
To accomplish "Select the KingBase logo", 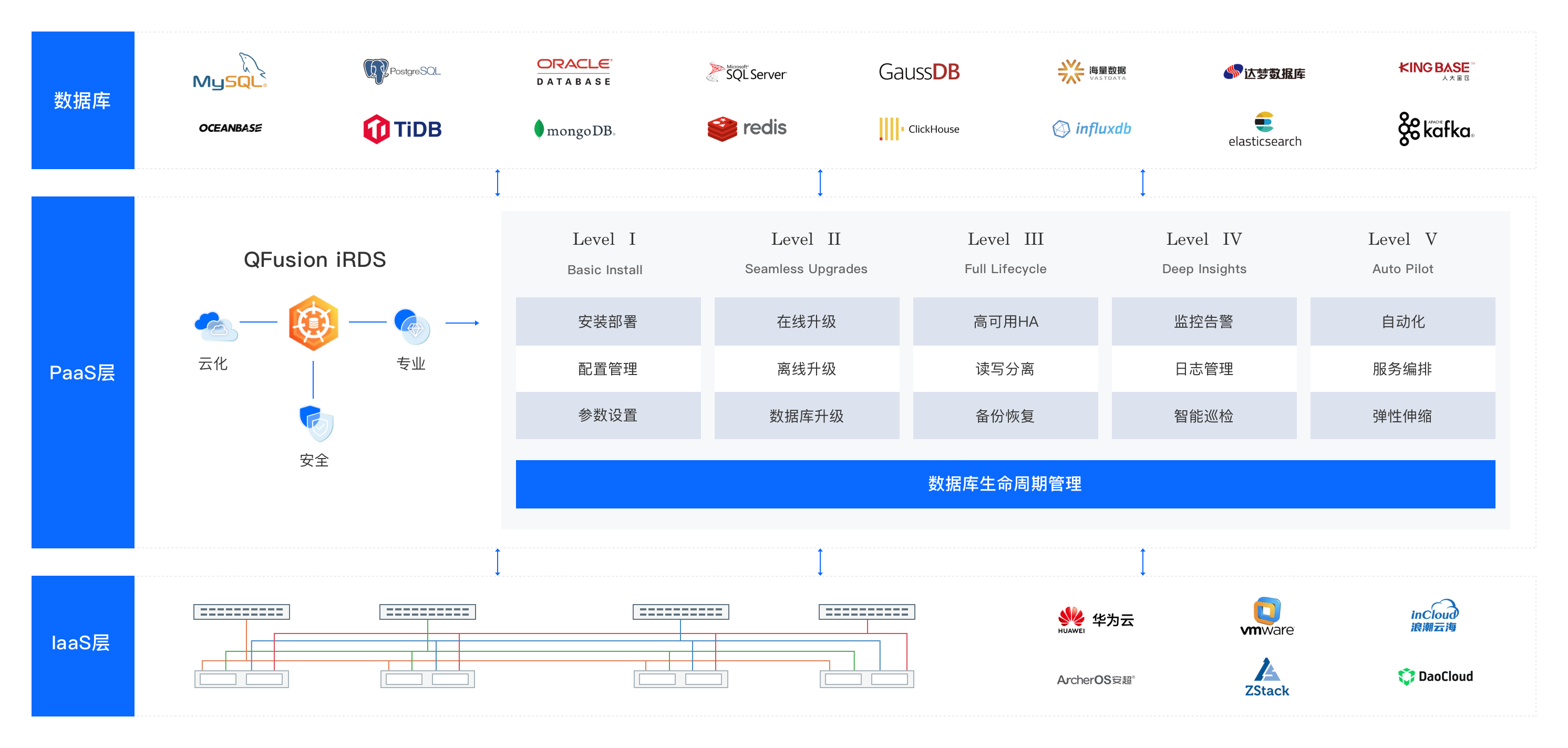I will coord(1436,70).
